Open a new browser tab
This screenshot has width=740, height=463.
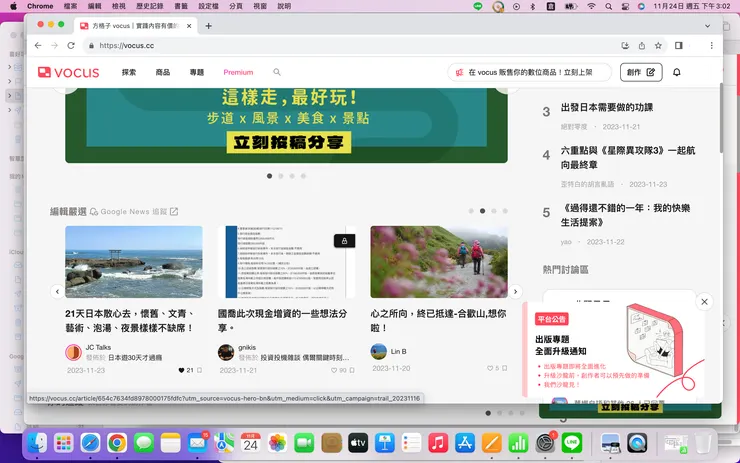click(209, 26)
